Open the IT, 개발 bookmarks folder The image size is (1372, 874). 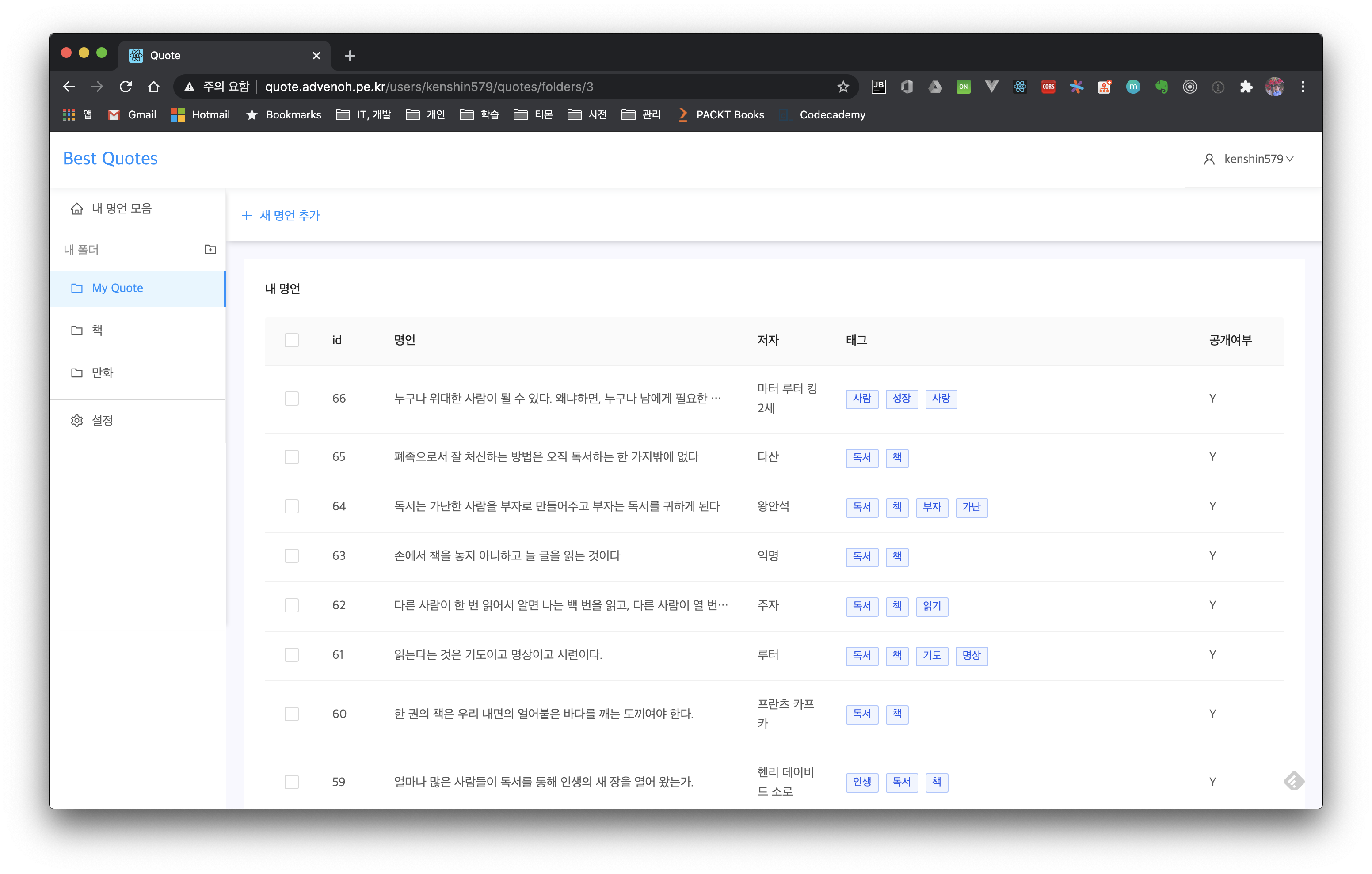[x=363, y=114]
